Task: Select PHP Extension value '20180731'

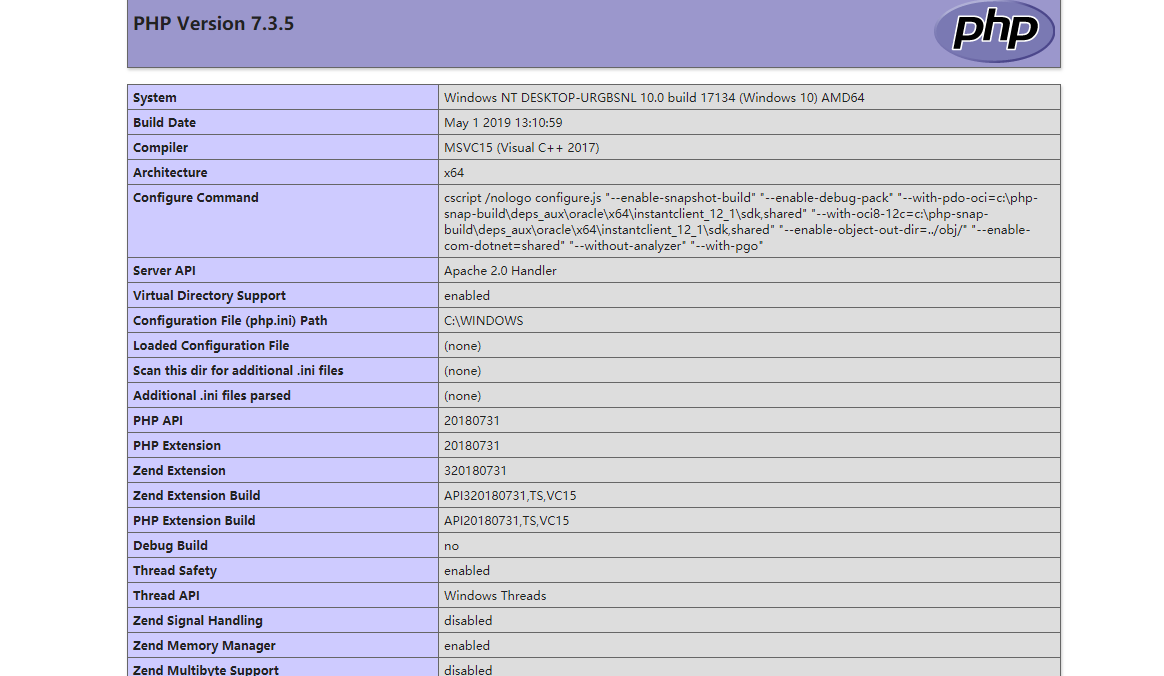Action: pyautogui.click(x=471, y=445)
